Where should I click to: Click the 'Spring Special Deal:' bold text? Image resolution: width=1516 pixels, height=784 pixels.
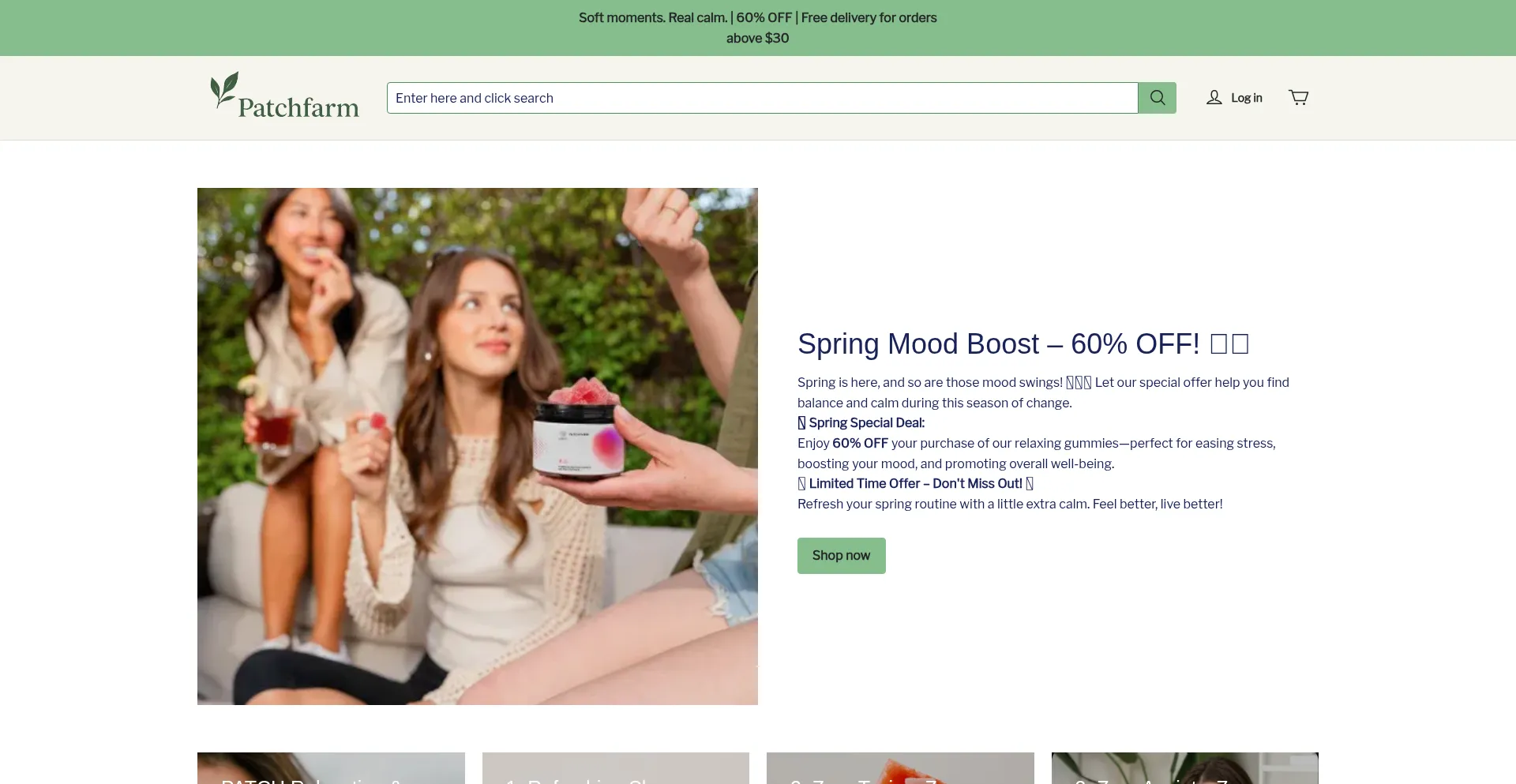pyautogui.click(x=866, y=423)
